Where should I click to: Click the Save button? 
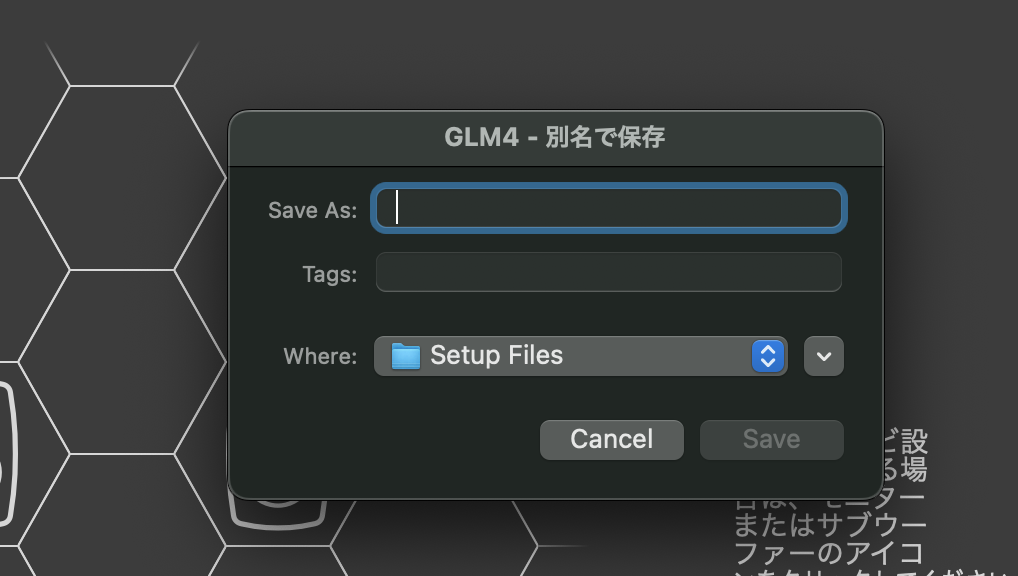771,438
